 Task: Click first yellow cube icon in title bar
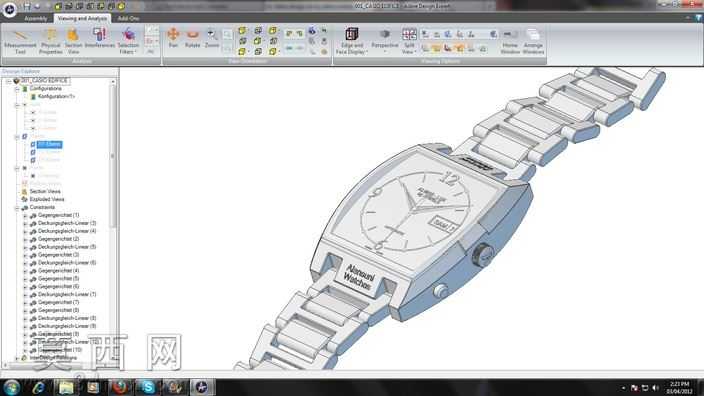(58, 6)
